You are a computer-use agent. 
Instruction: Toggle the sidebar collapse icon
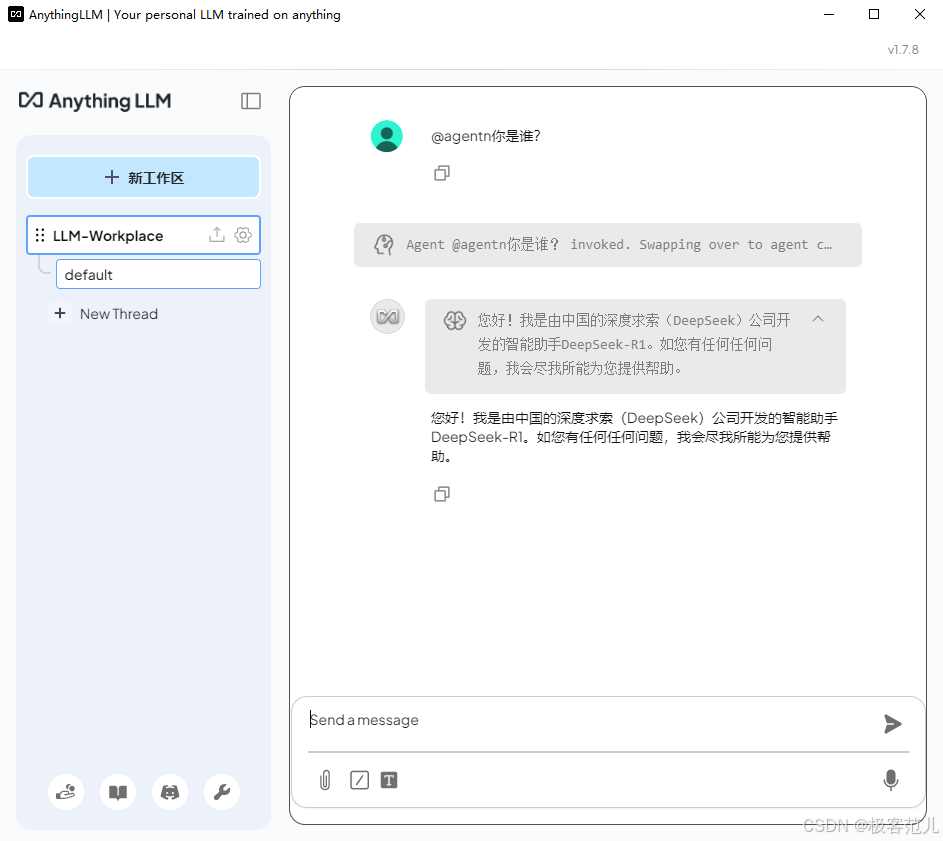click(251, 101)
